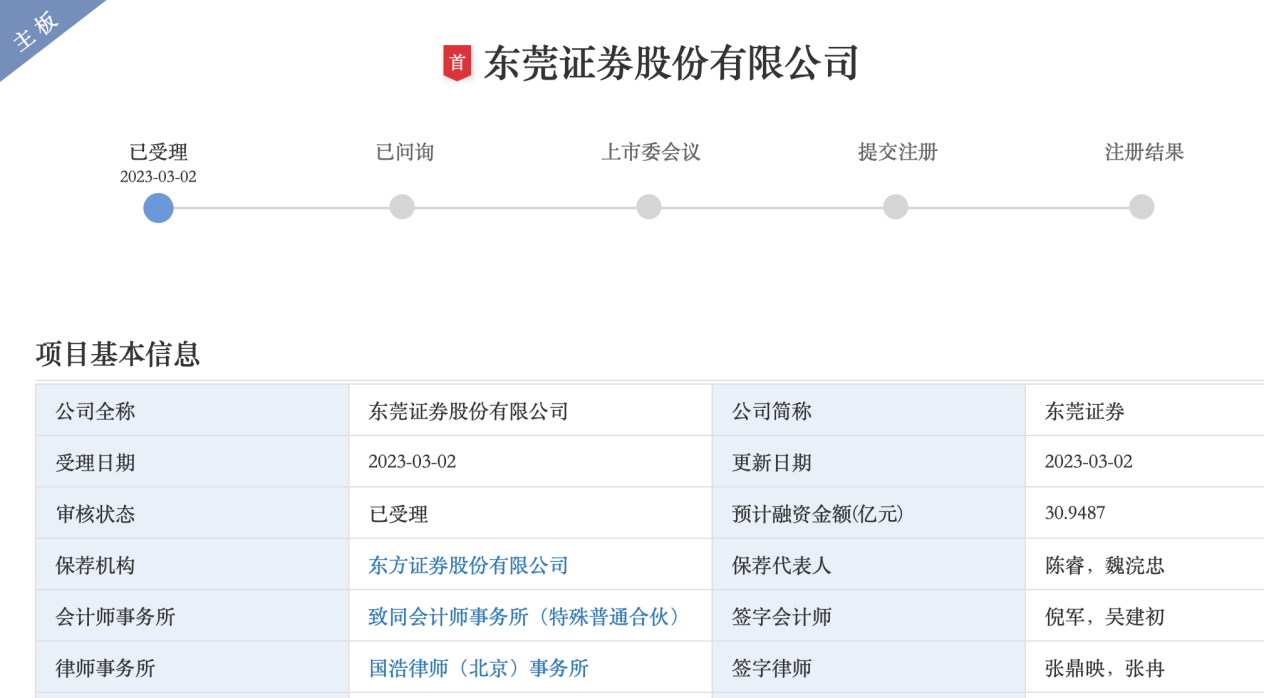Select the 已问询 stage label
The height and width of the screenshot is (698, 1264).
tap(404, 152)
